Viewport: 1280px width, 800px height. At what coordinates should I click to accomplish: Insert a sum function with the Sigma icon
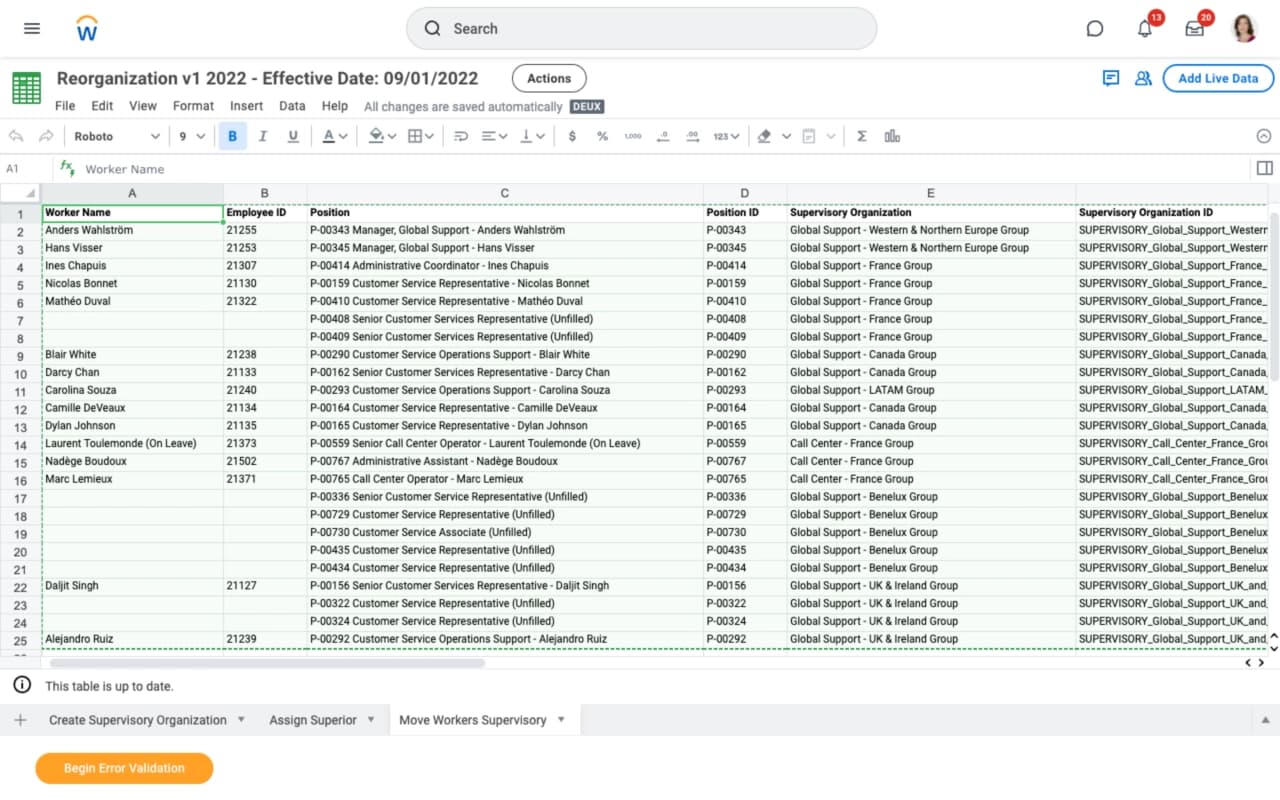861,136
